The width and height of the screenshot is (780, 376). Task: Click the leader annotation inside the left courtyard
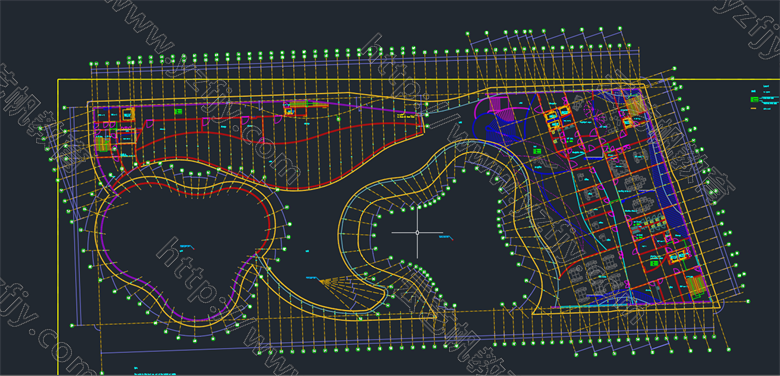pos(187,247)
